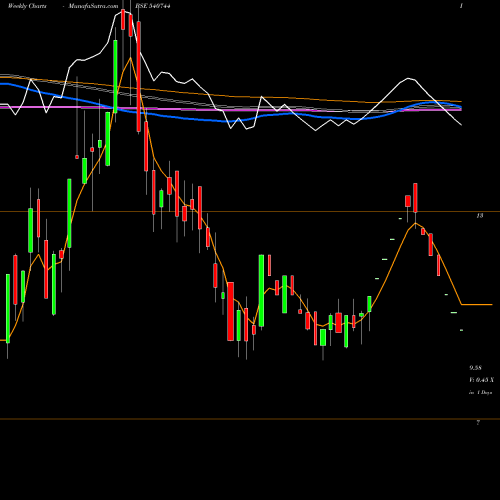Screen dimensions: 500x500
Task: Click the tallest green candlestick near the peak
Action: coord(115,77)
